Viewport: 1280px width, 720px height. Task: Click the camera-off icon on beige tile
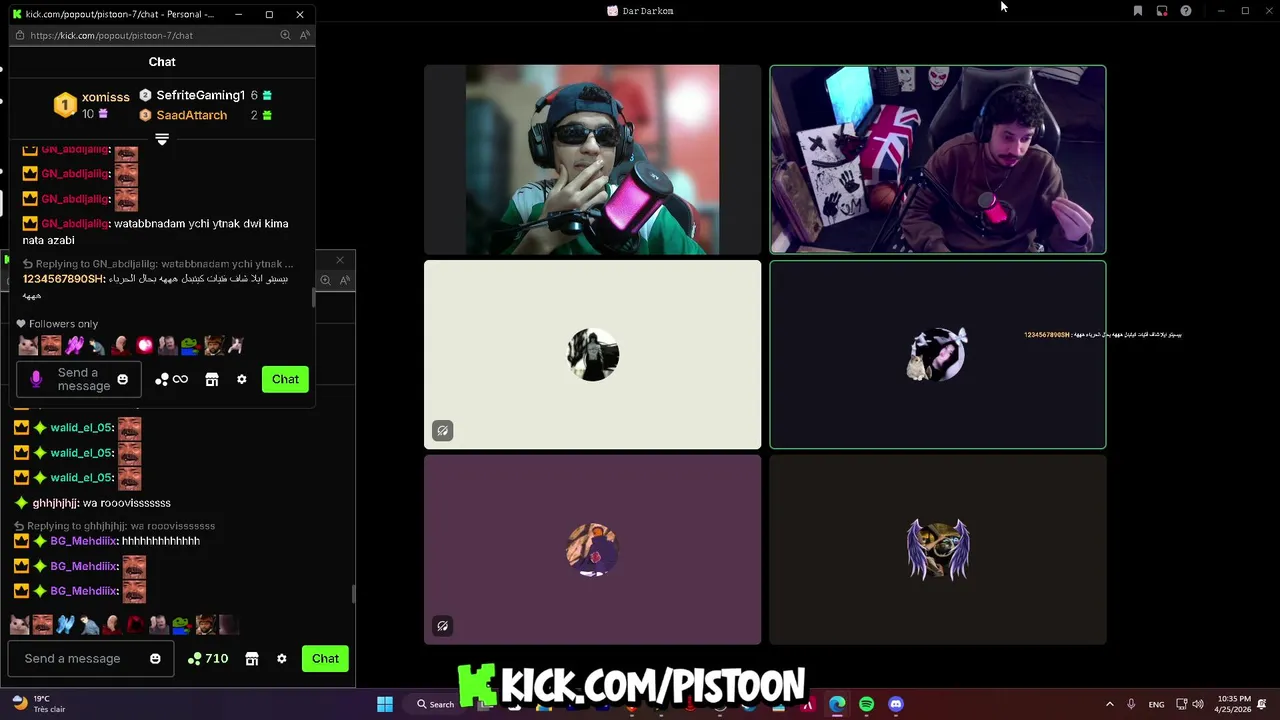coord(442,431)
